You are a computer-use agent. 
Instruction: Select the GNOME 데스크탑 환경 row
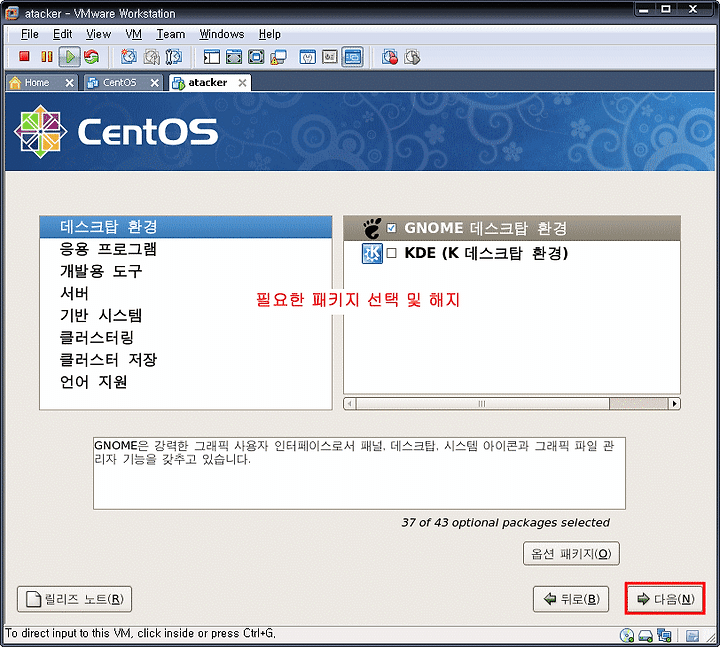click(x=512, y=228)
